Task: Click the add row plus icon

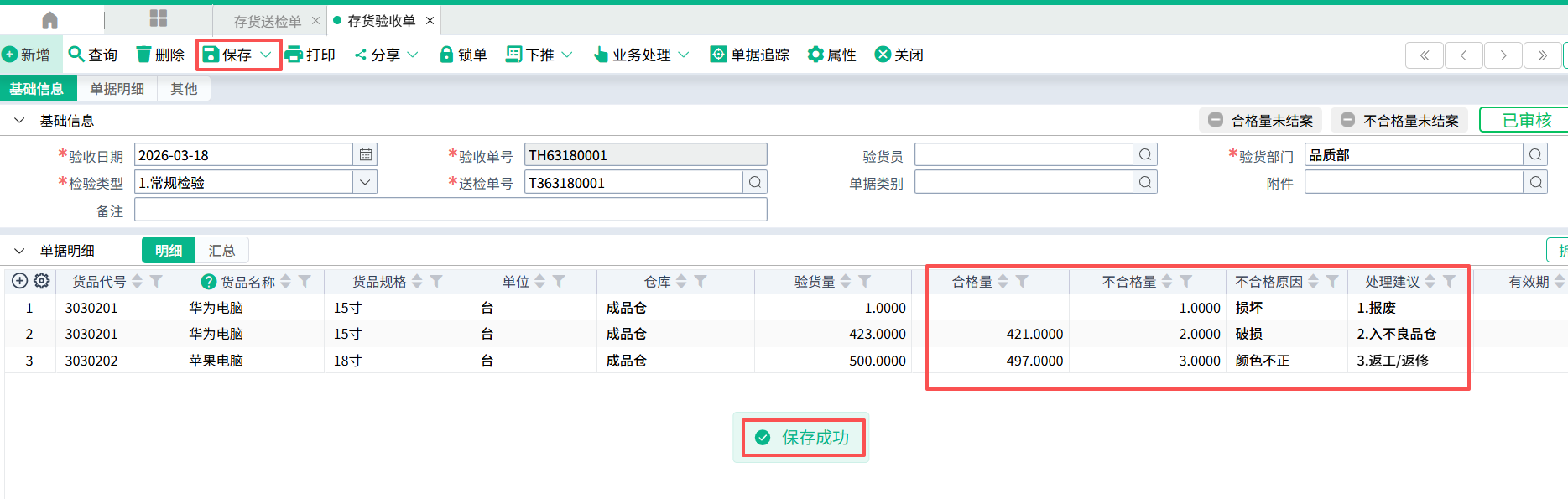Action: (x=20, y=282)
